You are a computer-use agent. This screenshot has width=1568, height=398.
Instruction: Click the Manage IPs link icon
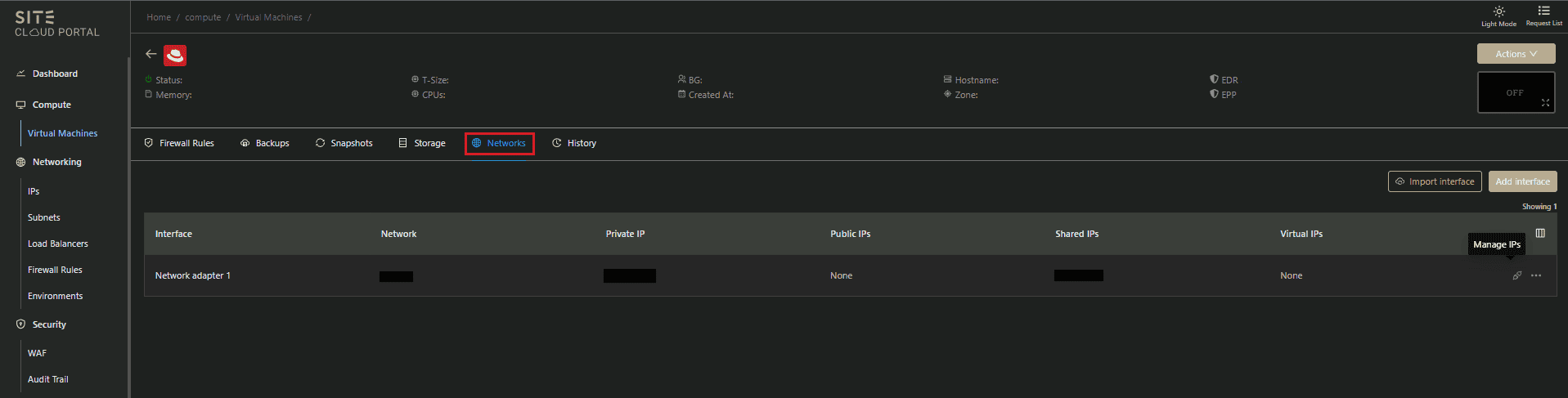(x=1516, y=275)
